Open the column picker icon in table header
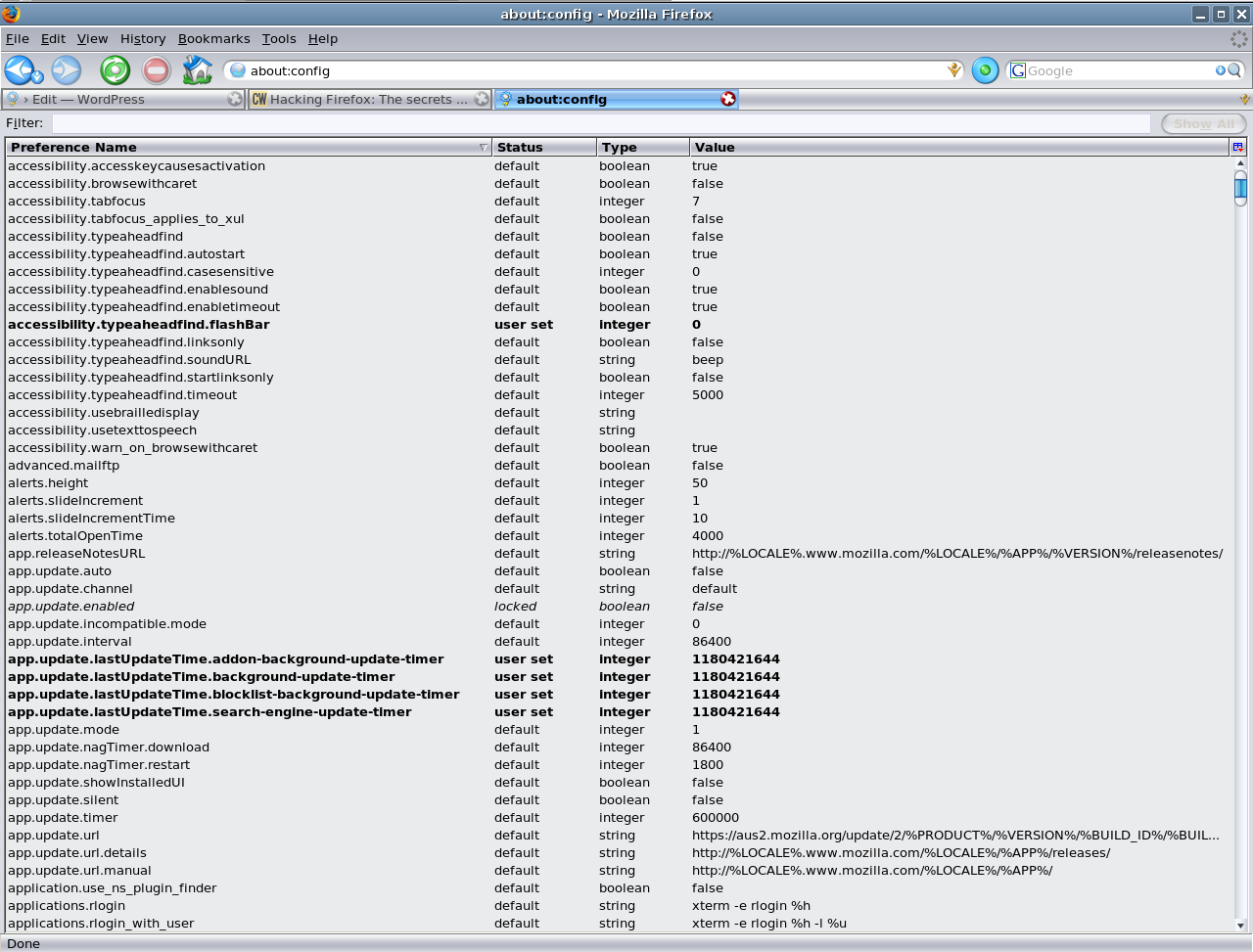Screen dimensions: 1253x952 [x=1238, y=147]
